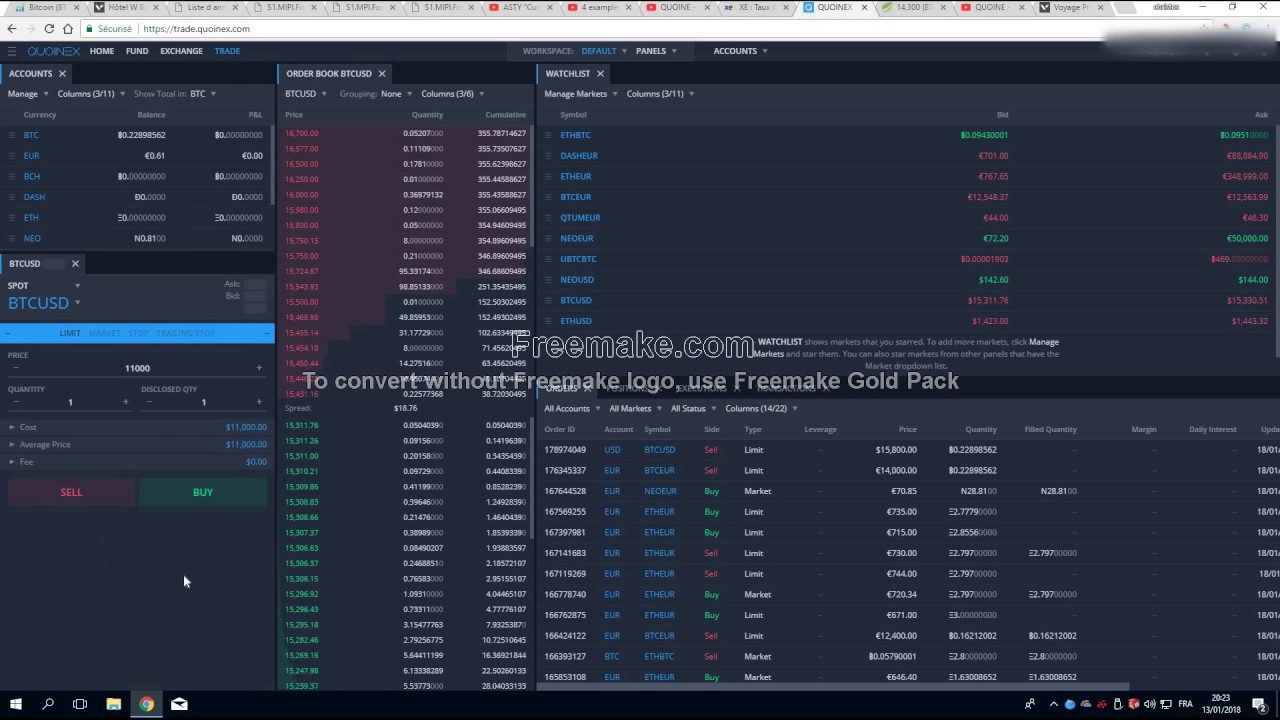The image size is (1280, 720).
Task: Click the 16,700.00 ask price in Order Book
Action: click(x=302, y=134)
